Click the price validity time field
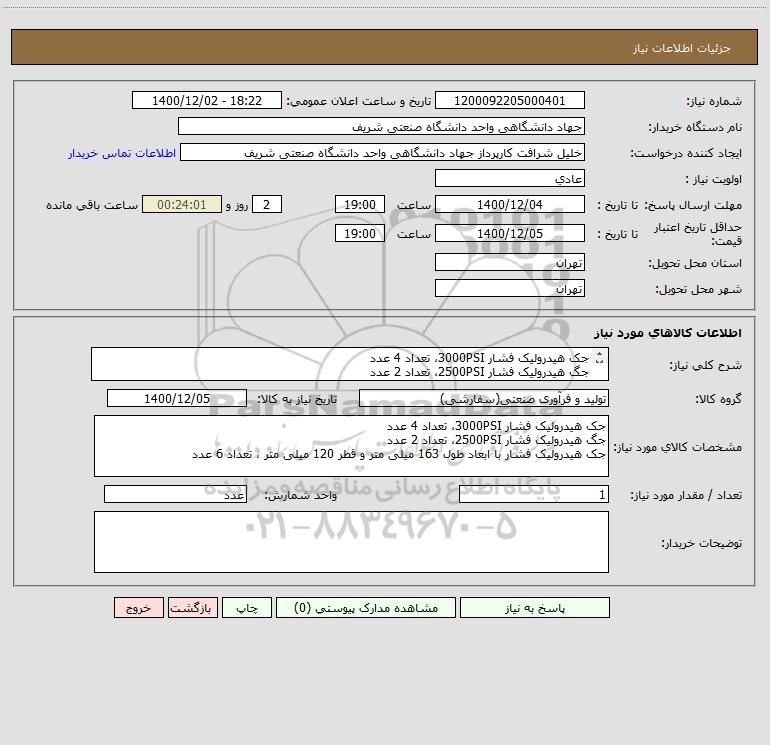This screenshot has height=745, width=770. tap(359, 233)
